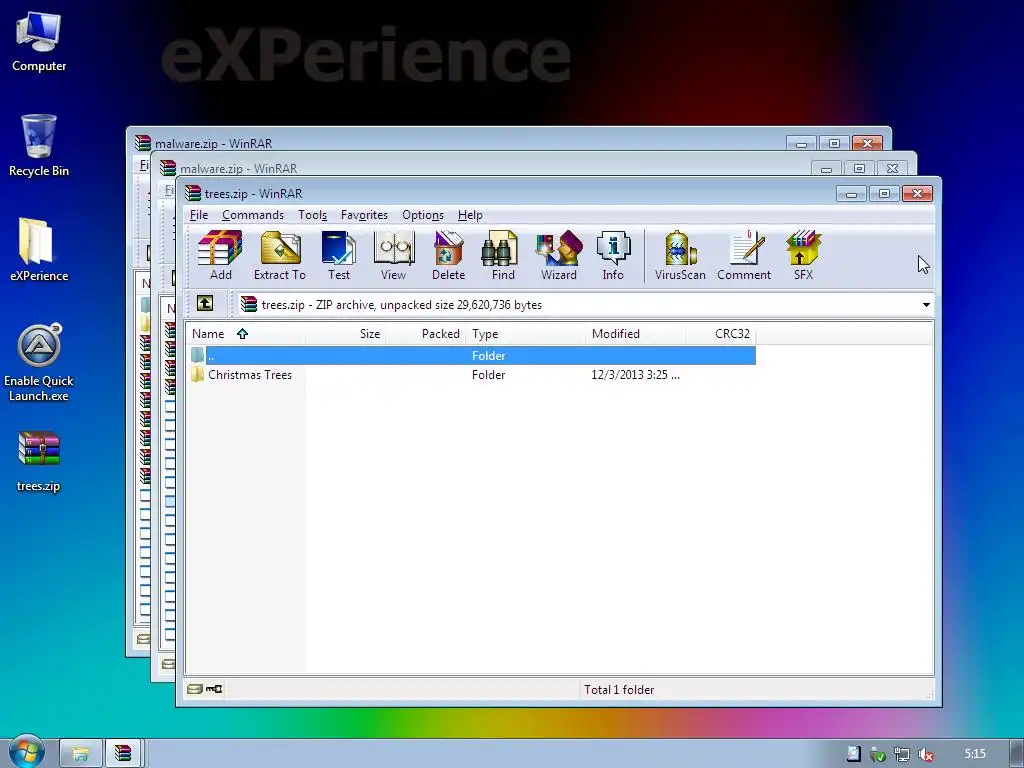Image resolution: width=1024 pixels, height=768 pixels.
Task: Open Windows Explorer from the taskbar
Action: click(80, 754)
